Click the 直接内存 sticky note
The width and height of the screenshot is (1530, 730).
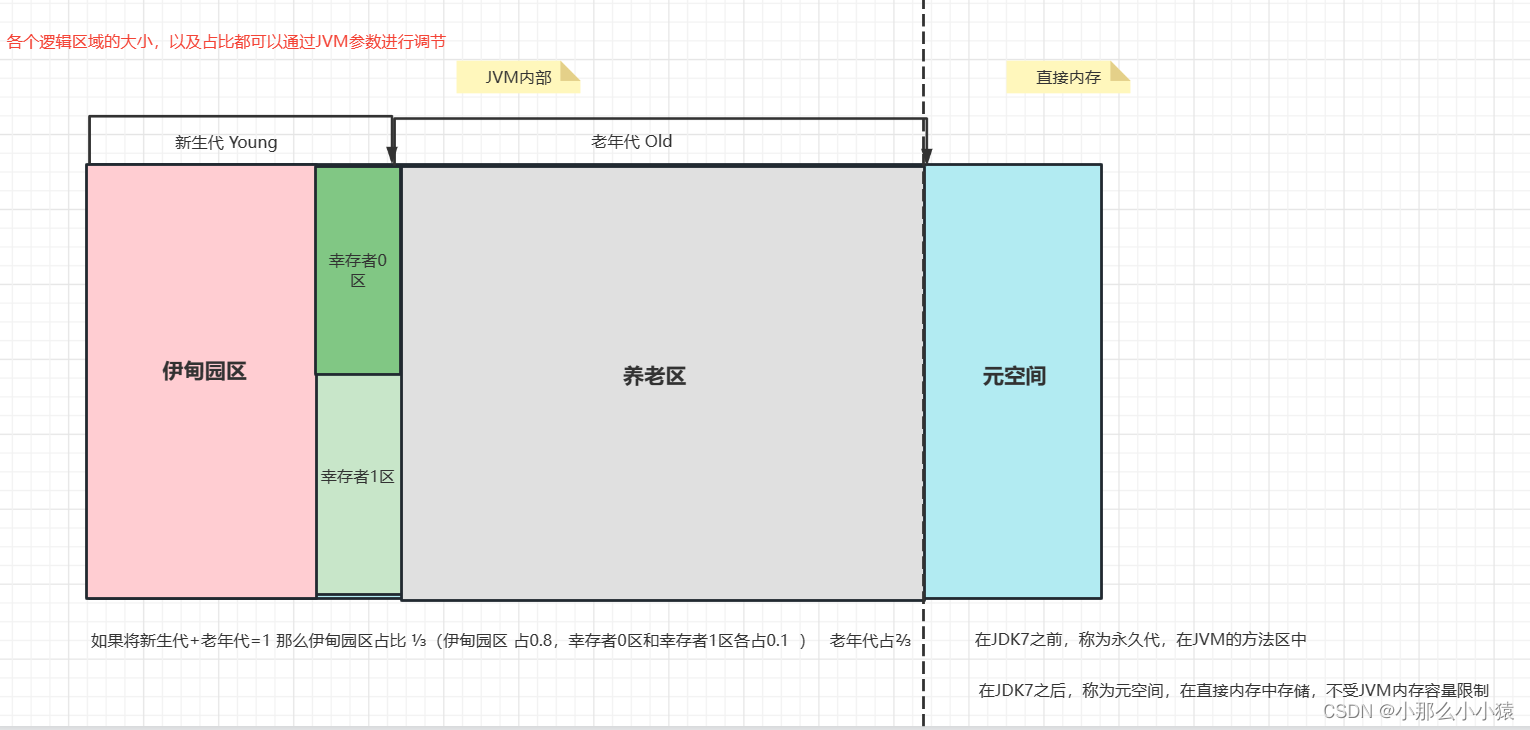tap(1068, 77)
